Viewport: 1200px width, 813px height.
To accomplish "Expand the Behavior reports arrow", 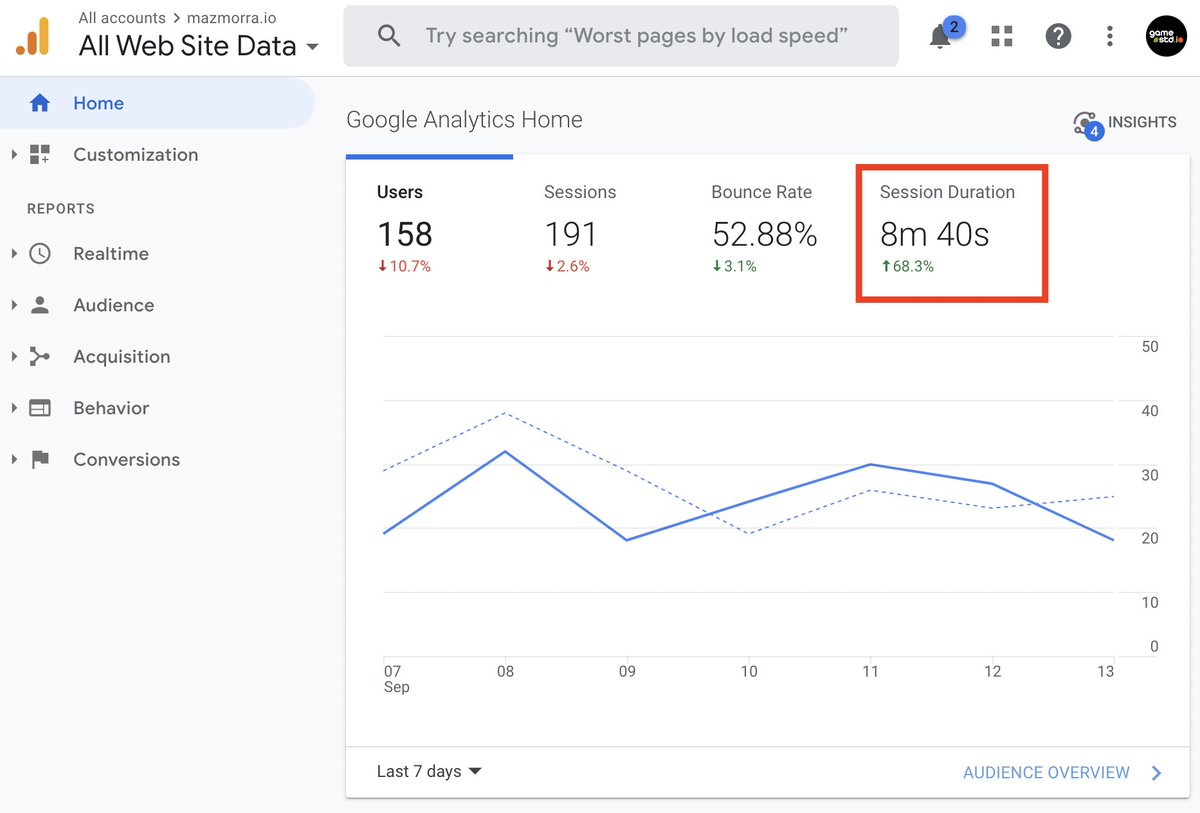I will [14, 408].
